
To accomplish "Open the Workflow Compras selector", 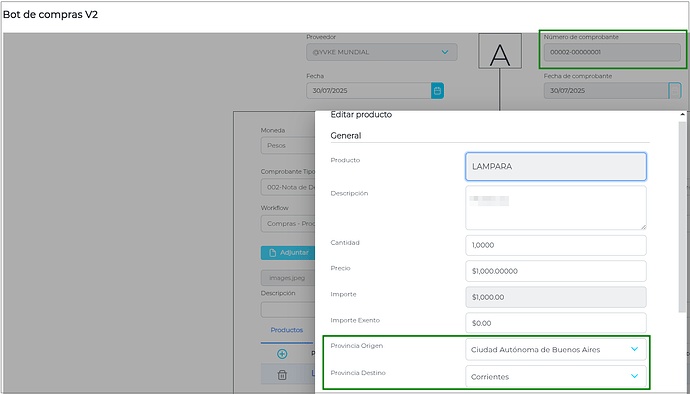I will point(288,224).
